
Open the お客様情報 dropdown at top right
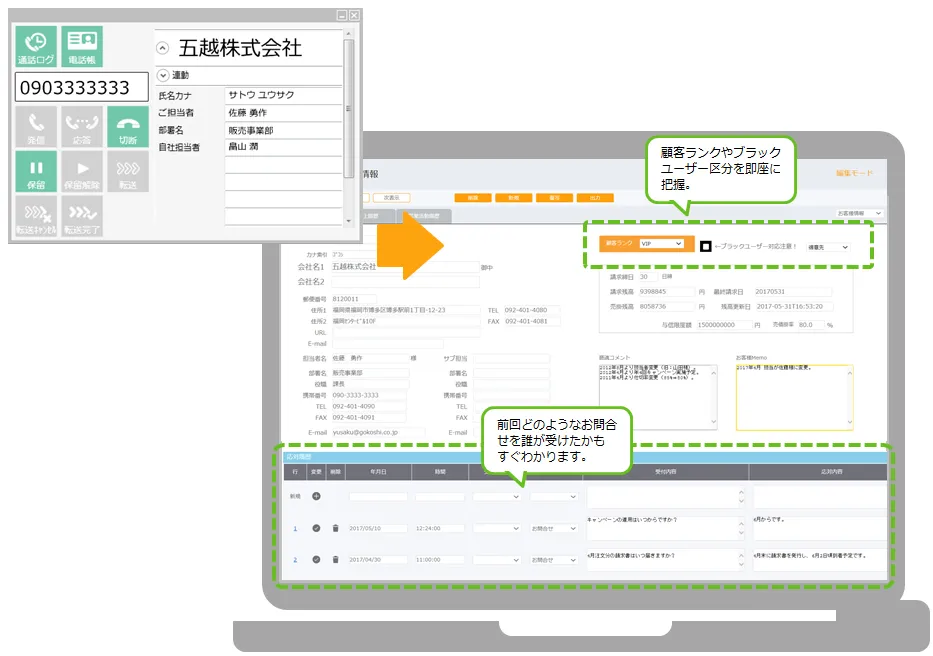[859, 213]
